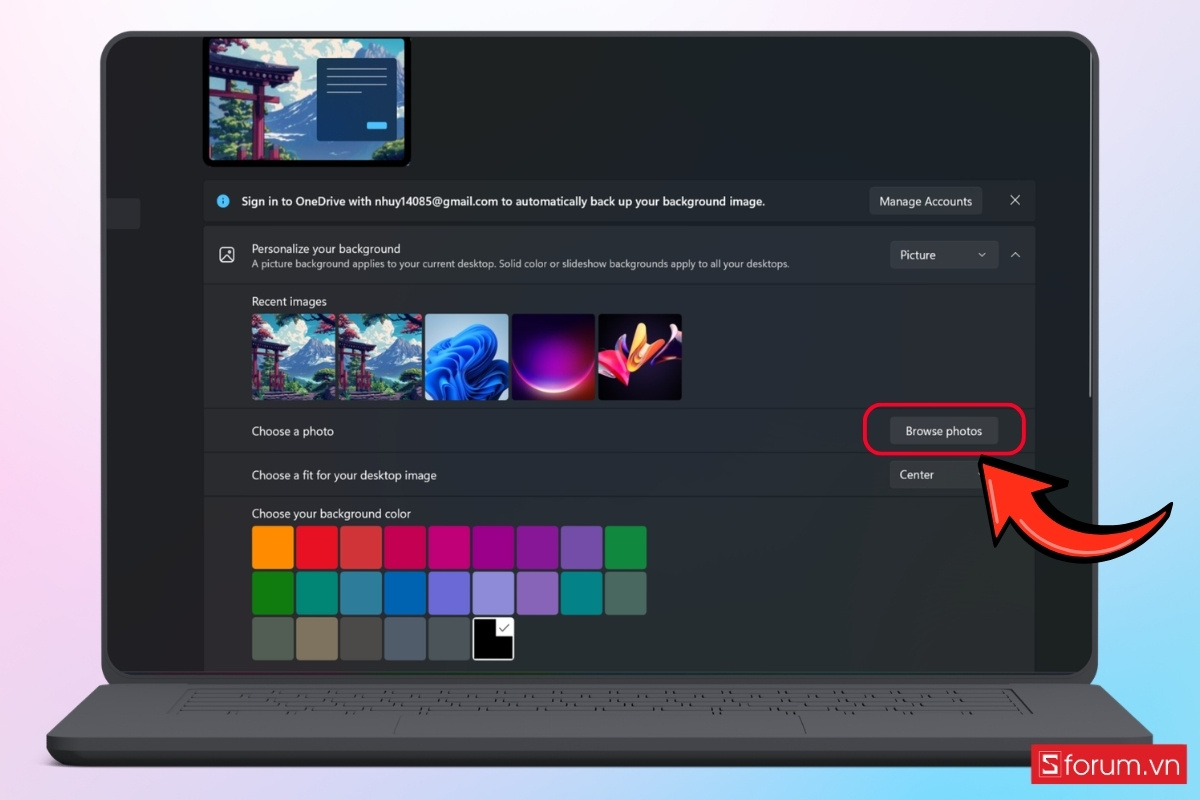
Task: Click the 'Personalize your background' title
Action: [326, 248]
